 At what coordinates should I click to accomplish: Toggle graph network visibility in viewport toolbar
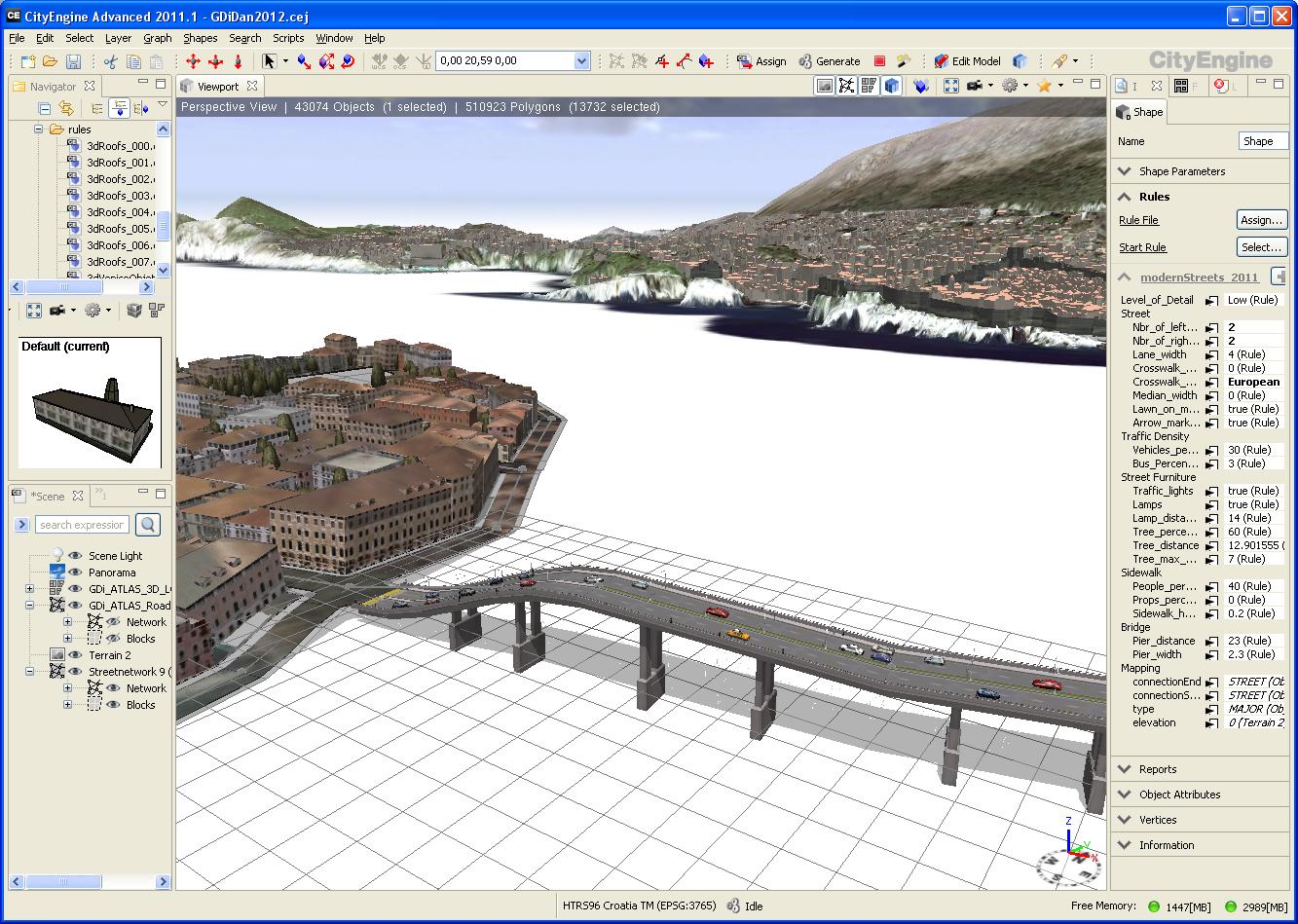tap(847, 86)
